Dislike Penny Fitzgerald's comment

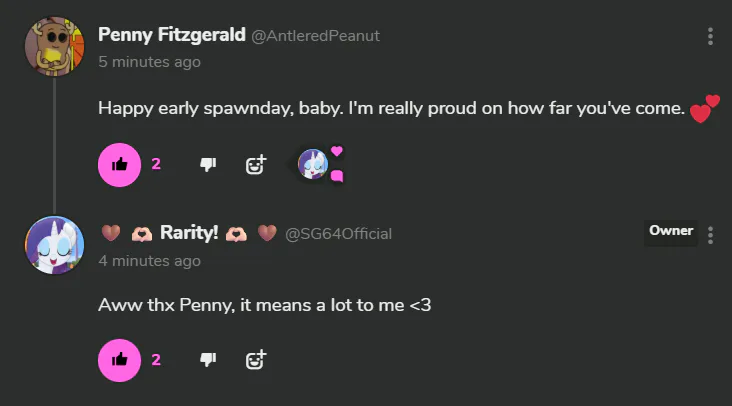point(208,165)
